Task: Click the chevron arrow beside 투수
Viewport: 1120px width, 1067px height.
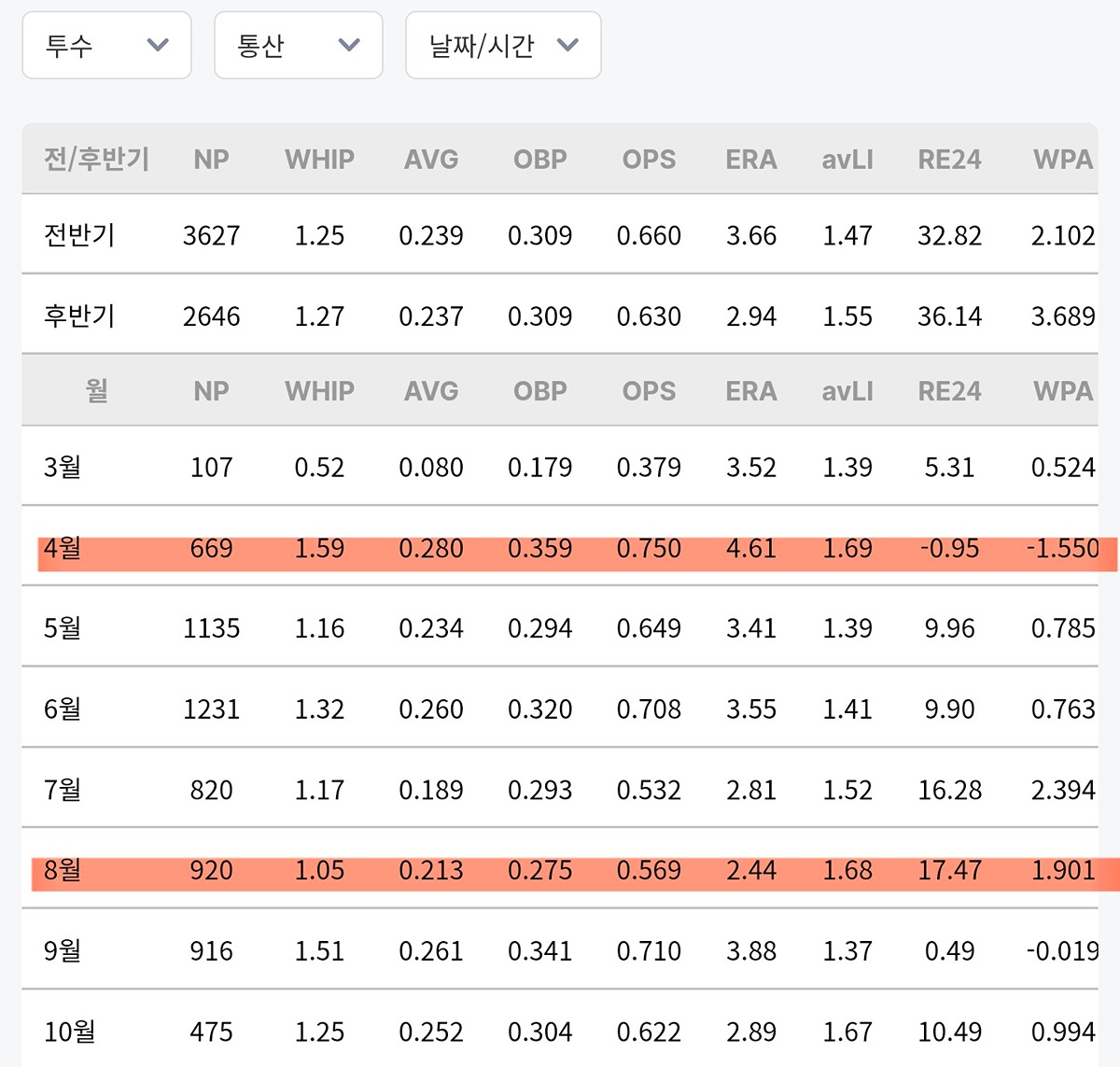Action: click(158, 45)
